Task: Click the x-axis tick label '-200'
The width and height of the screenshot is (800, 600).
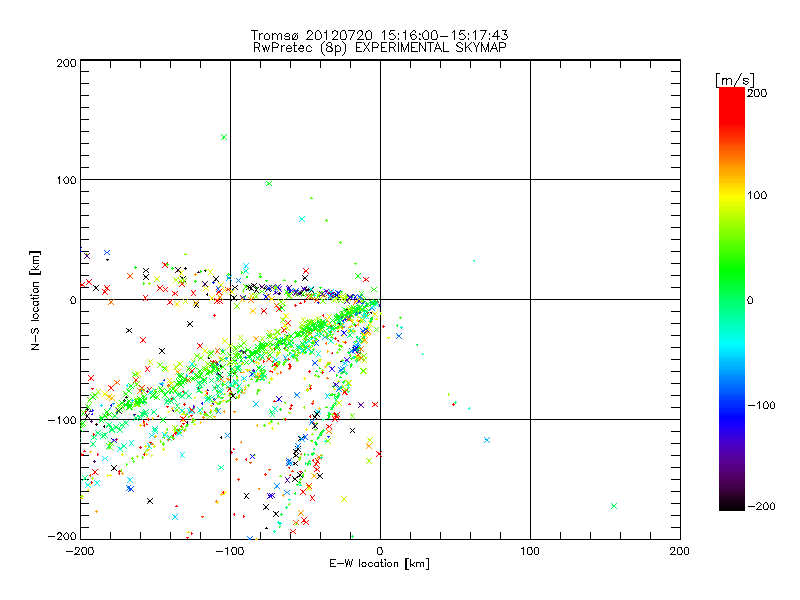Action: click(x=80, y=551)
